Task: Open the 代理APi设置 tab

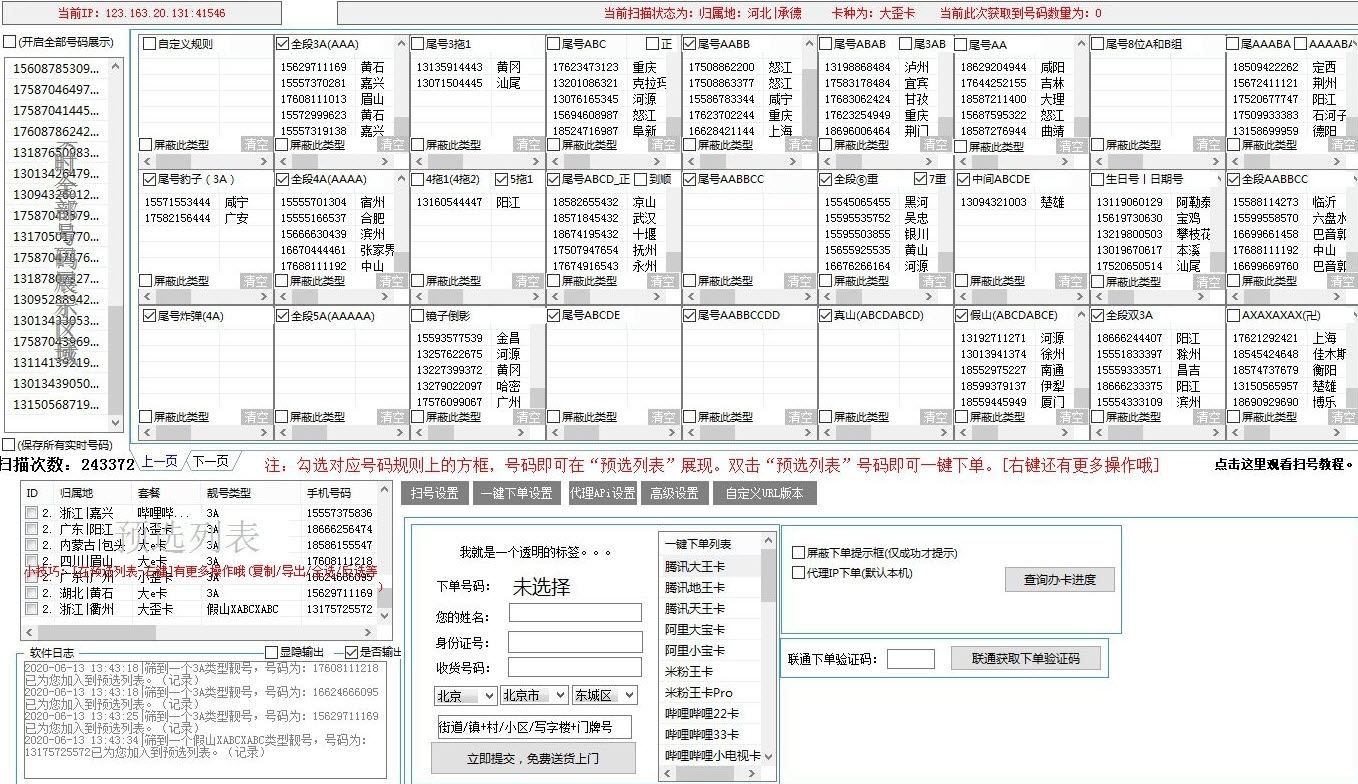Action: pyautogui.click(x=603, y=493)
